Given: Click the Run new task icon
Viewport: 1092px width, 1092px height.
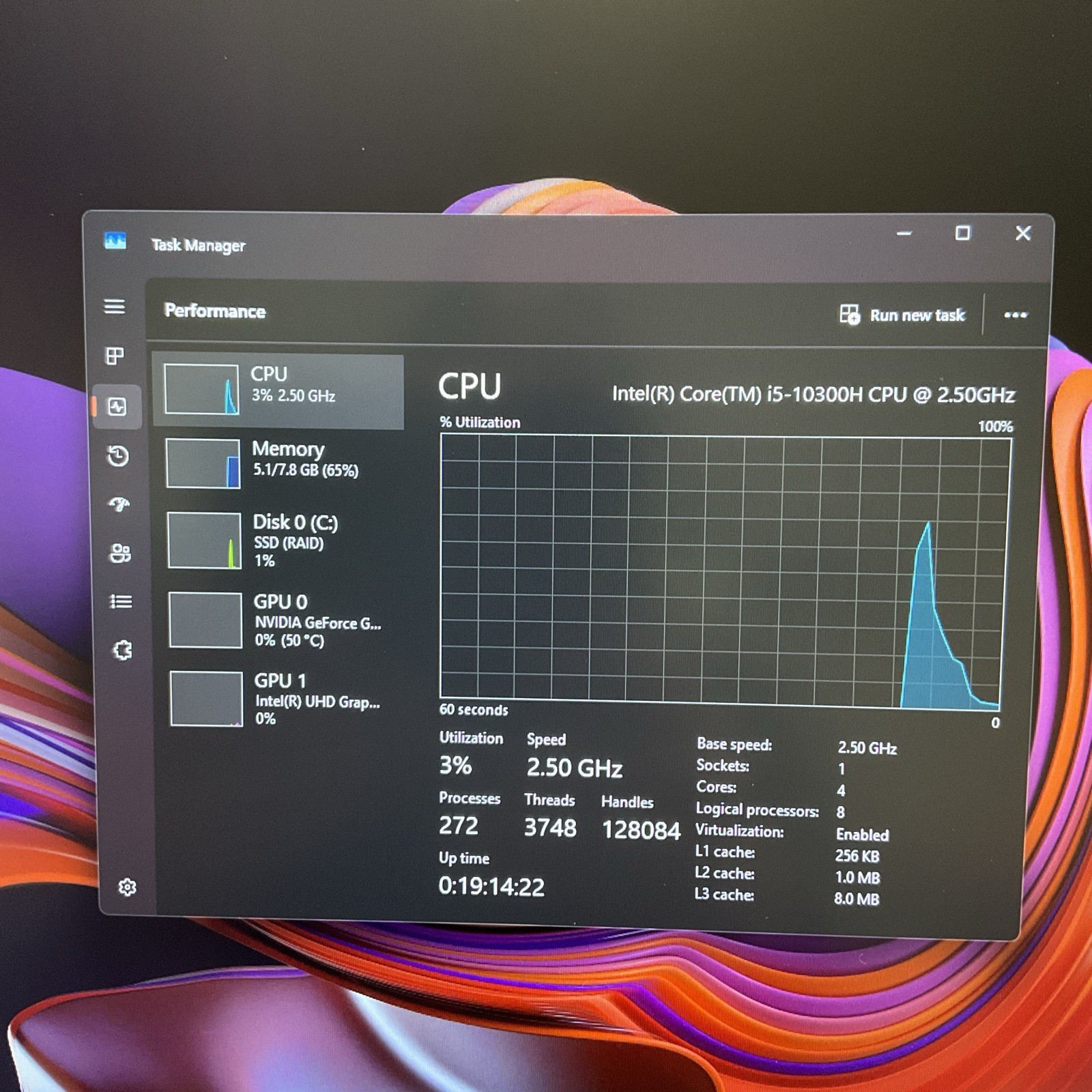Looking at the screenshot, I should click(x=850, y=315).
